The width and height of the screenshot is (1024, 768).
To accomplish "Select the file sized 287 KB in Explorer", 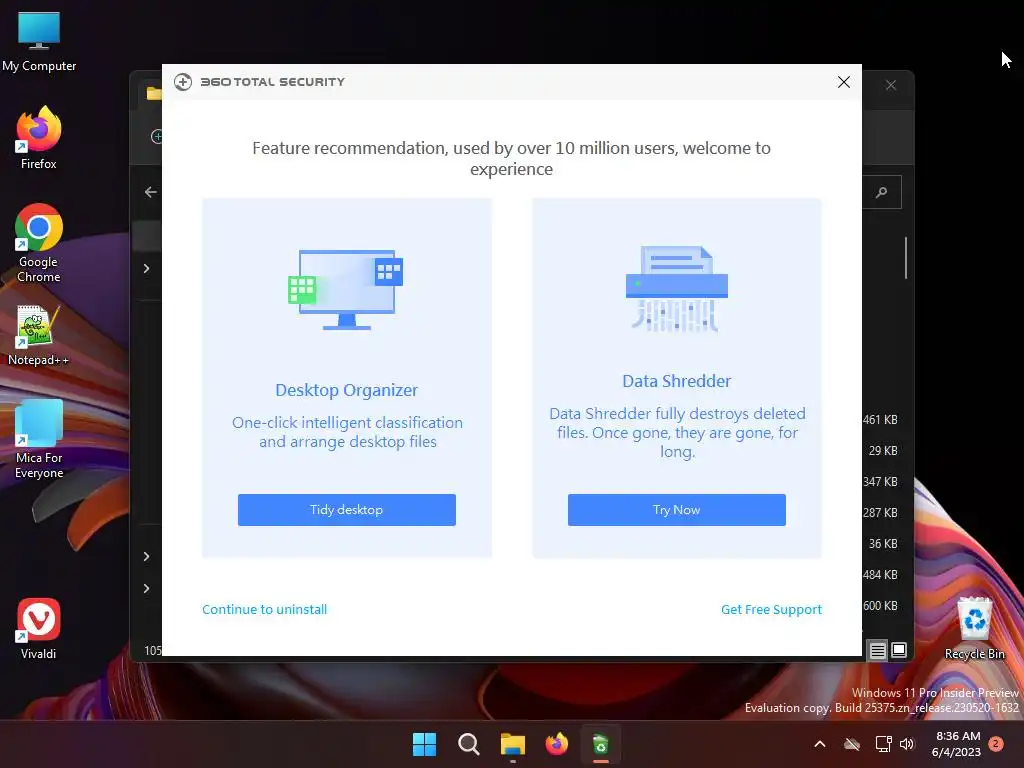I will pyautogui.click(x=880, y=513).
